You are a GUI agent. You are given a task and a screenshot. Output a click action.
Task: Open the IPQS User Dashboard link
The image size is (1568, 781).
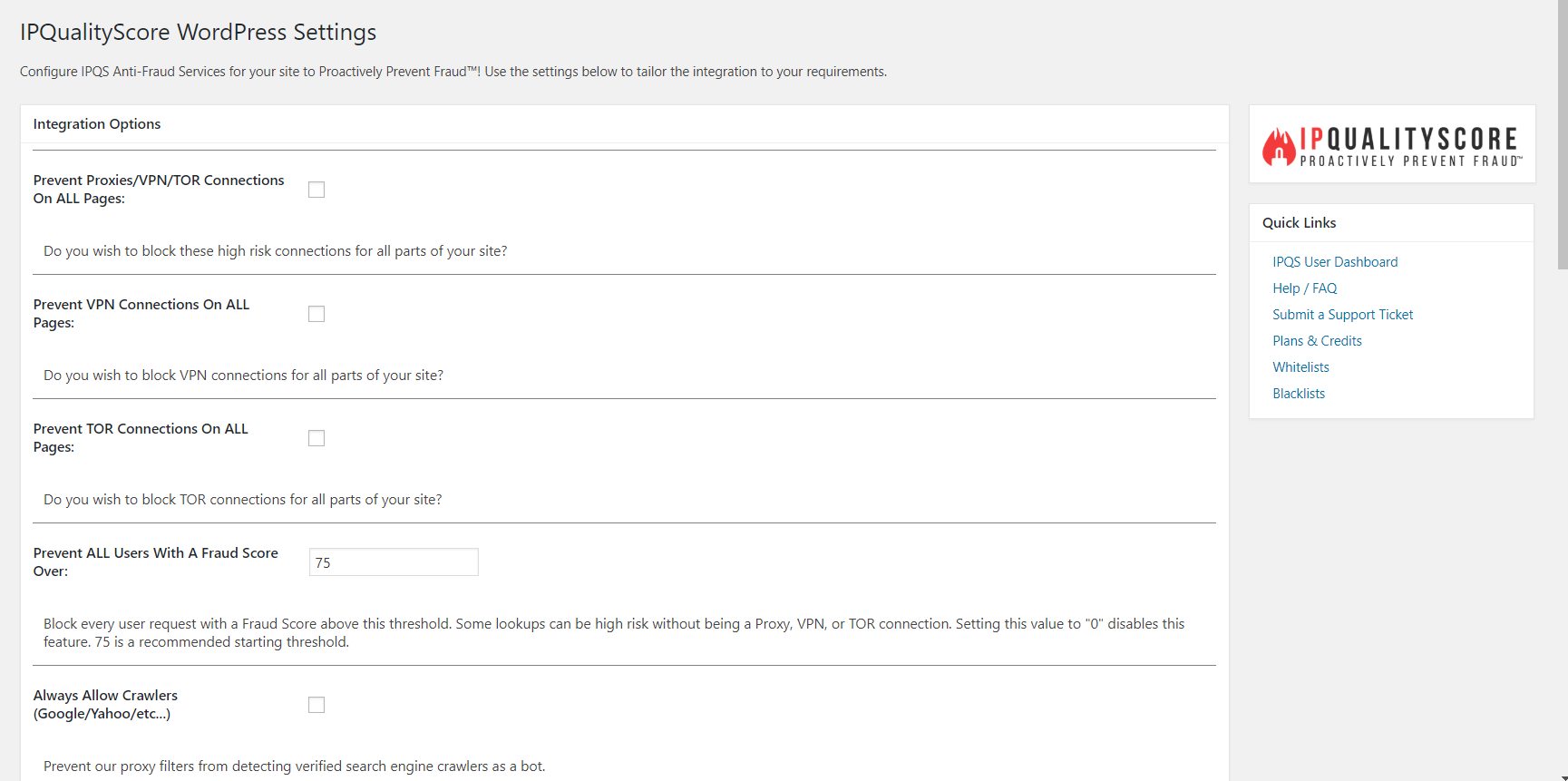(x=1335, y=262)
